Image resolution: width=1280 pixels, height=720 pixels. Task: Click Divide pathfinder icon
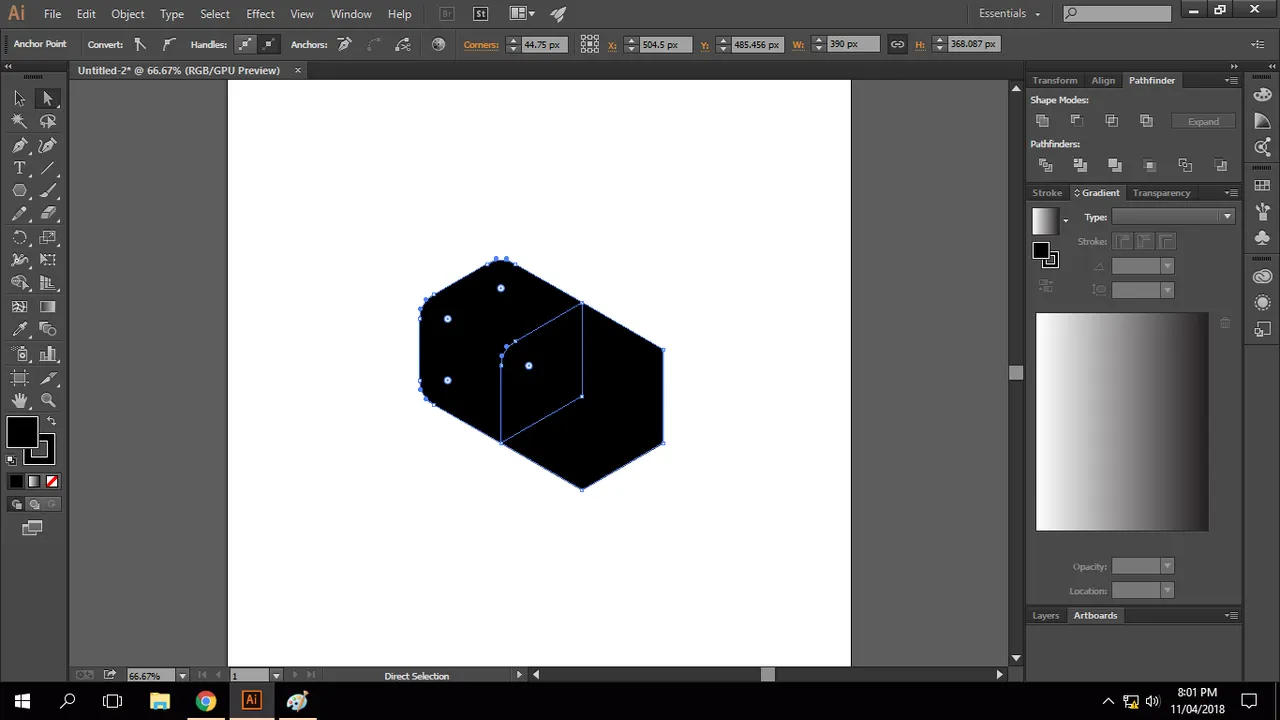(x=1045, y=165)
